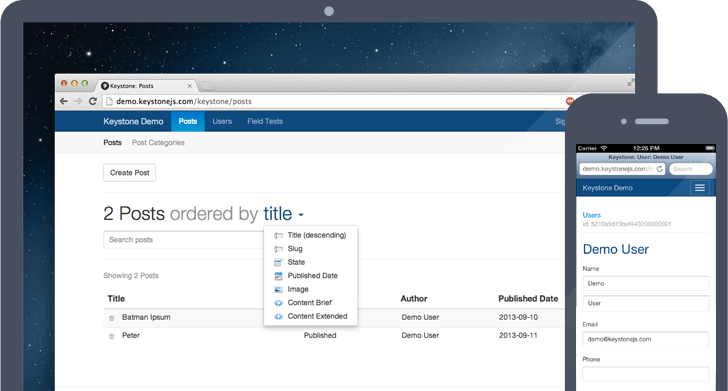Click the Published Date column header
The height and width of the screenshot is (391, 728).
tap(528, 299)
